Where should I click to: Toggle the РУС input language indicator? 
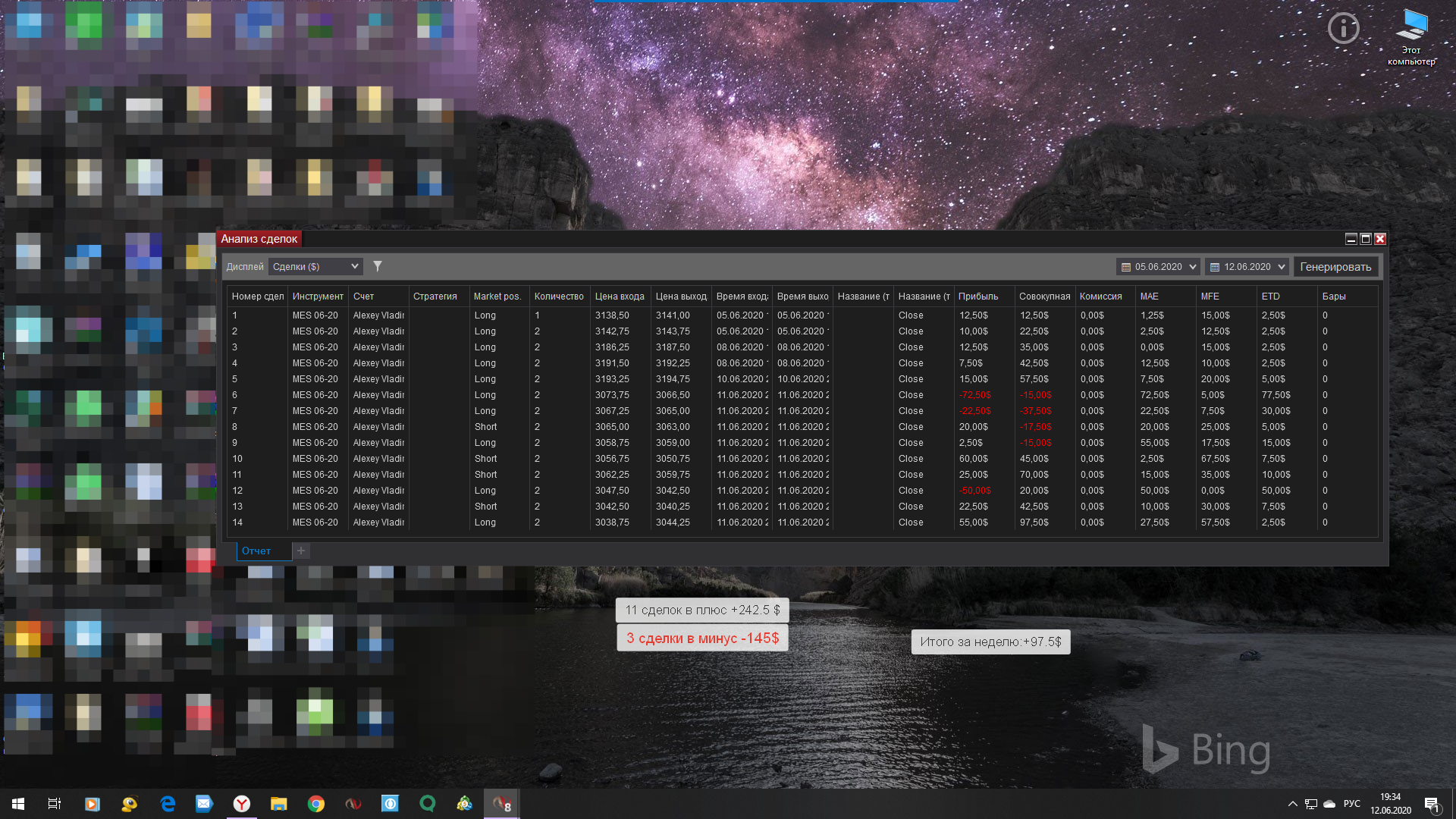[1351, 804]
